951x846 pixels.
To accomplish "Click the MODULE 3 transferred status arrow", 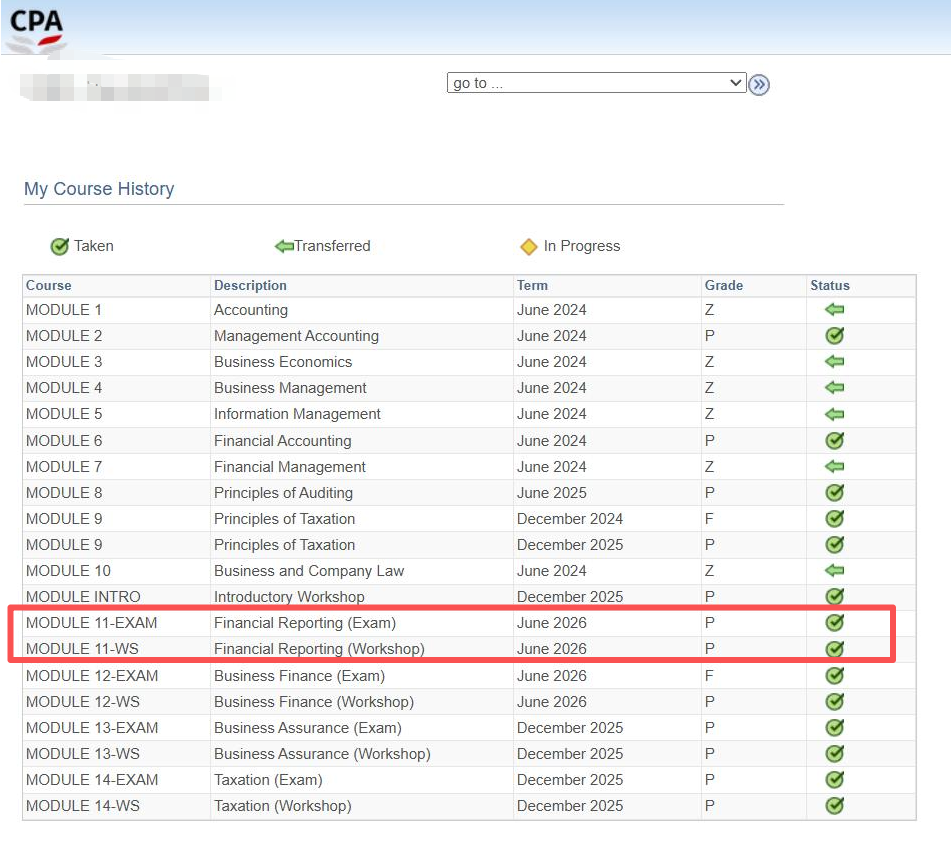I will [835, 362].
